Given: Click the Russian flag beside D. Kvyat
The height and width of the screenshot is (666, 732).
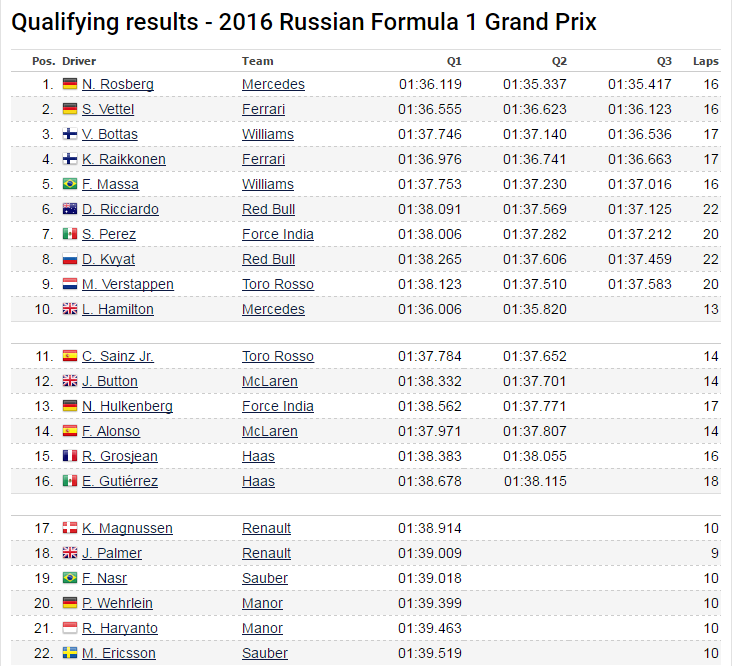Looking at the screenshot, I should 69,259.
